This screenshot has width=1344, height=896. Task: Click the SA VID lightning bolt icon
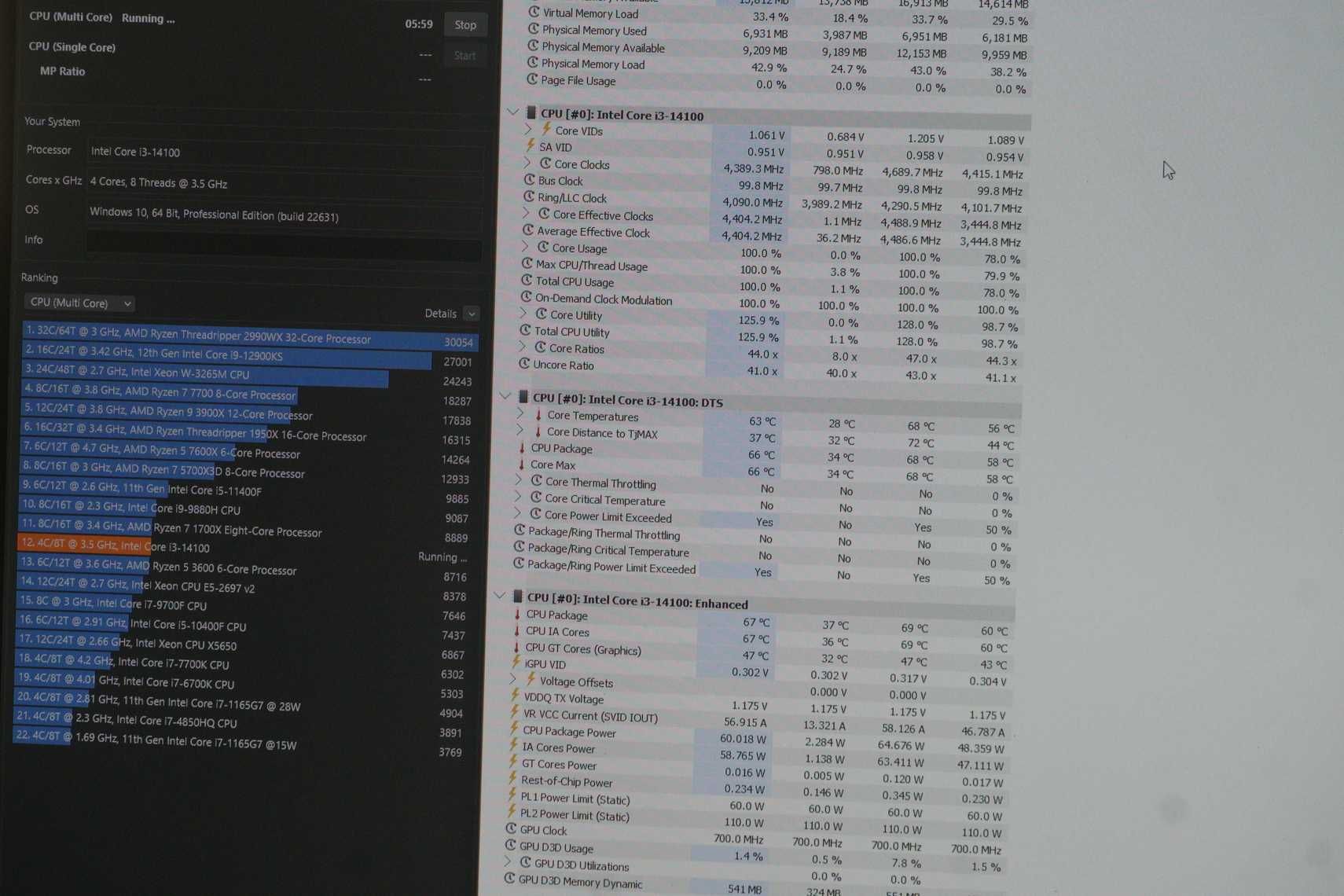pyautogui.click(x=531, y=146)
